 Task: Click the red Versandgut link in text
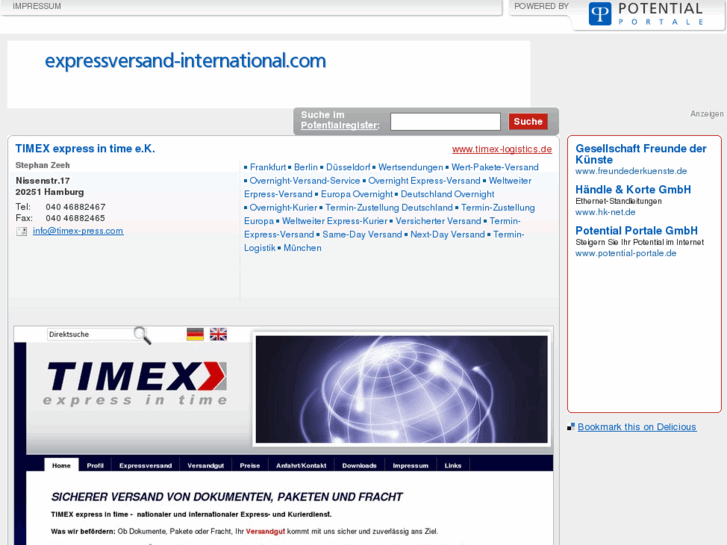tap(265, 532)
